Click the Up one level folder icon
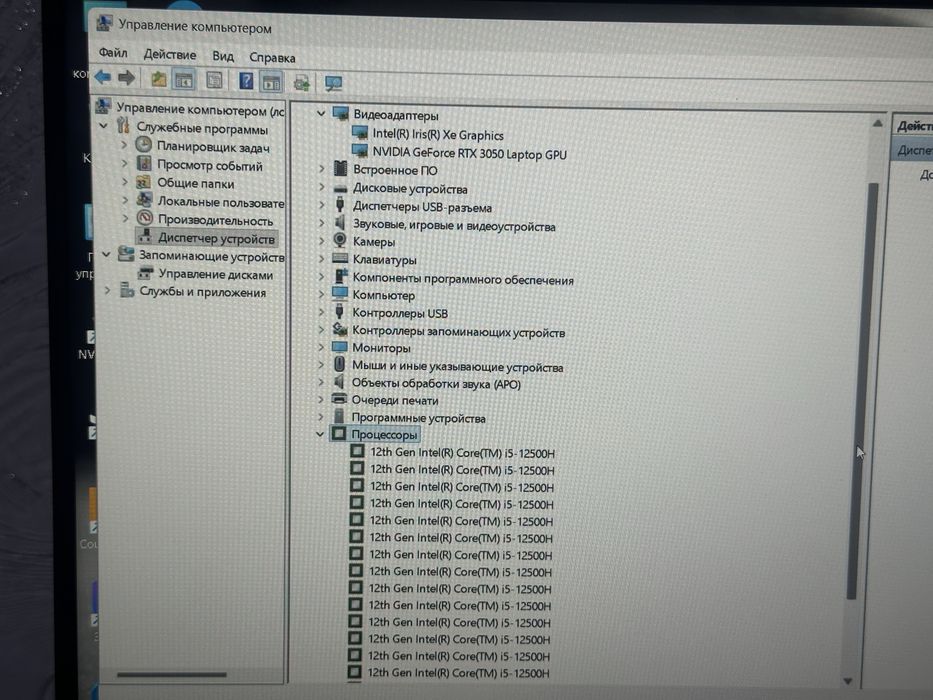The image size is (933, 700). pos(158,79)
